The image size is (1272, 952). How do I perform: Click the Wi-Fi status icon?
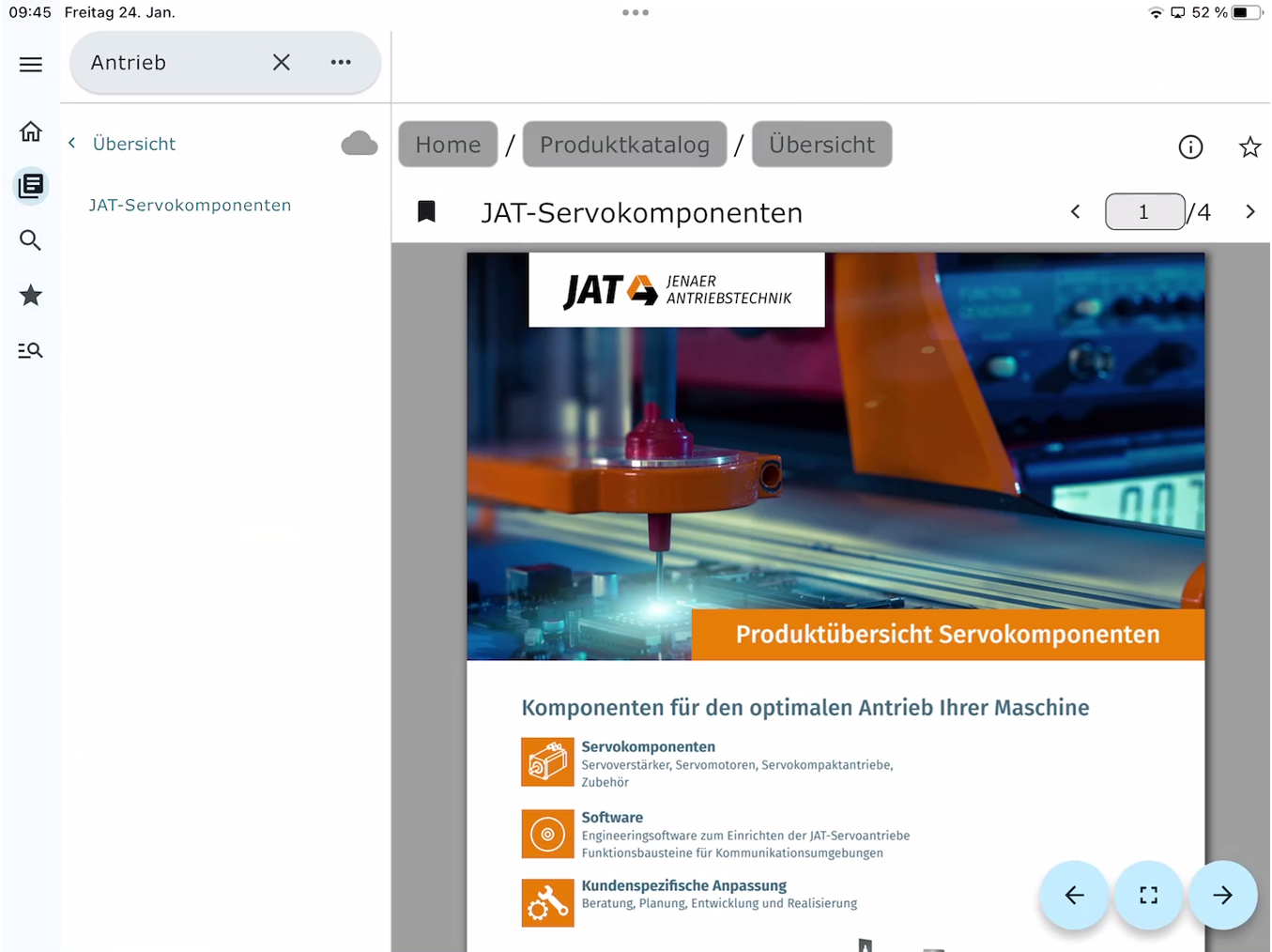click(x=1157, y=13)
